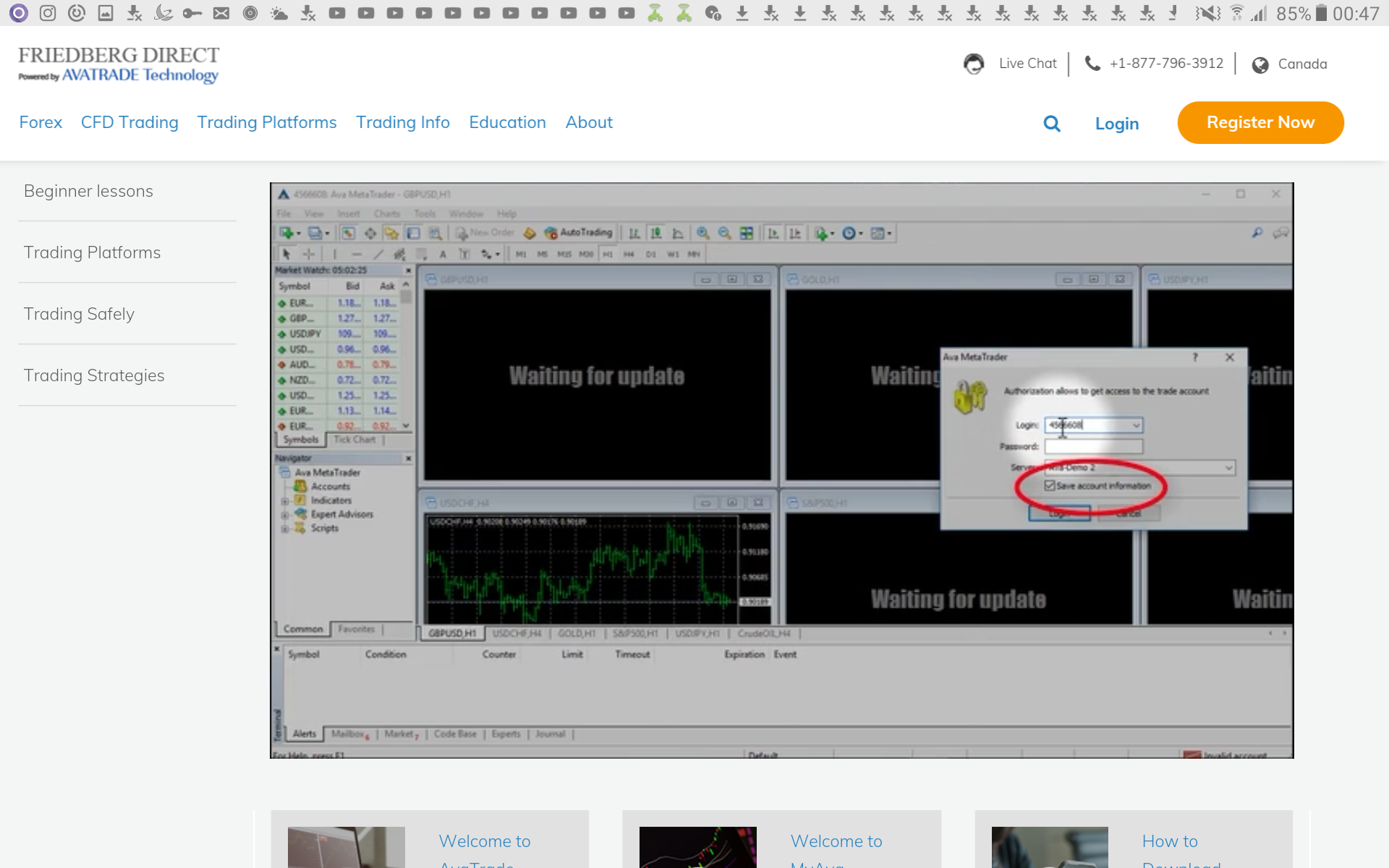Switch to the Tick Chart tab in Market Watch
This screenshot has width=1389, height=868.
(354, 439)
